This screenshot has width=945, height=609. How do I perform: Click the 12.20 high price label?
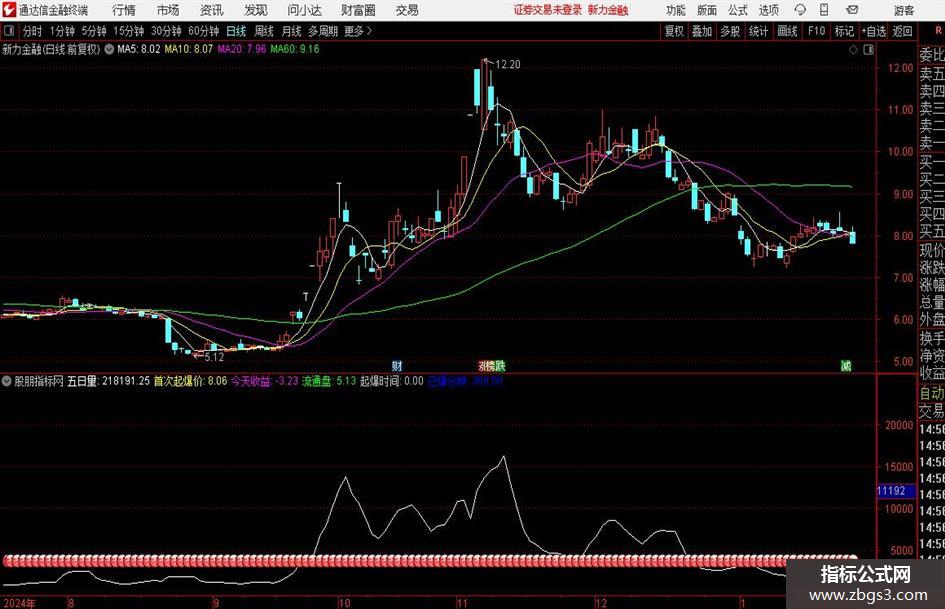tap(507, 65)
